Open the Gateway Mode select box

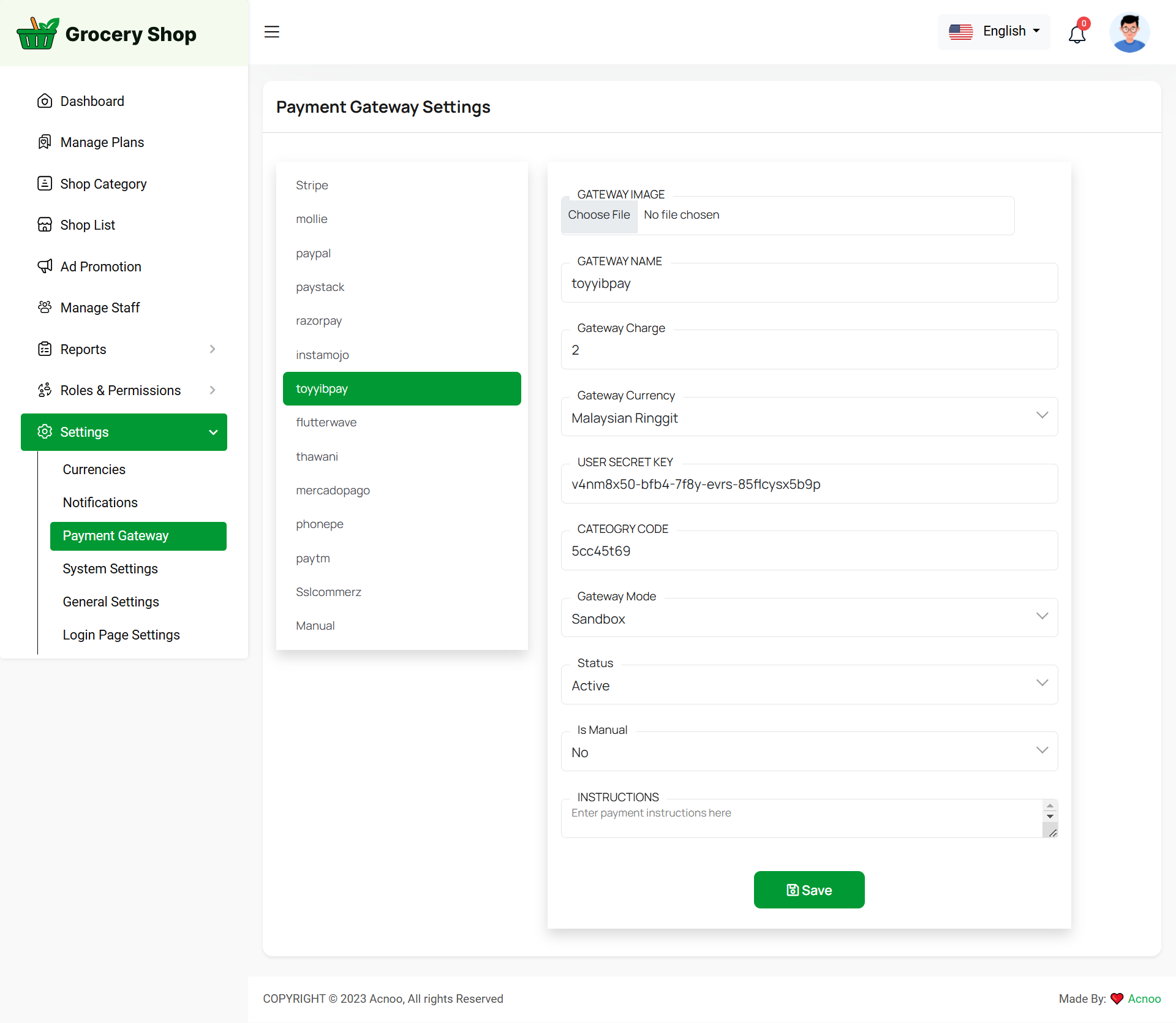(809, 618)
